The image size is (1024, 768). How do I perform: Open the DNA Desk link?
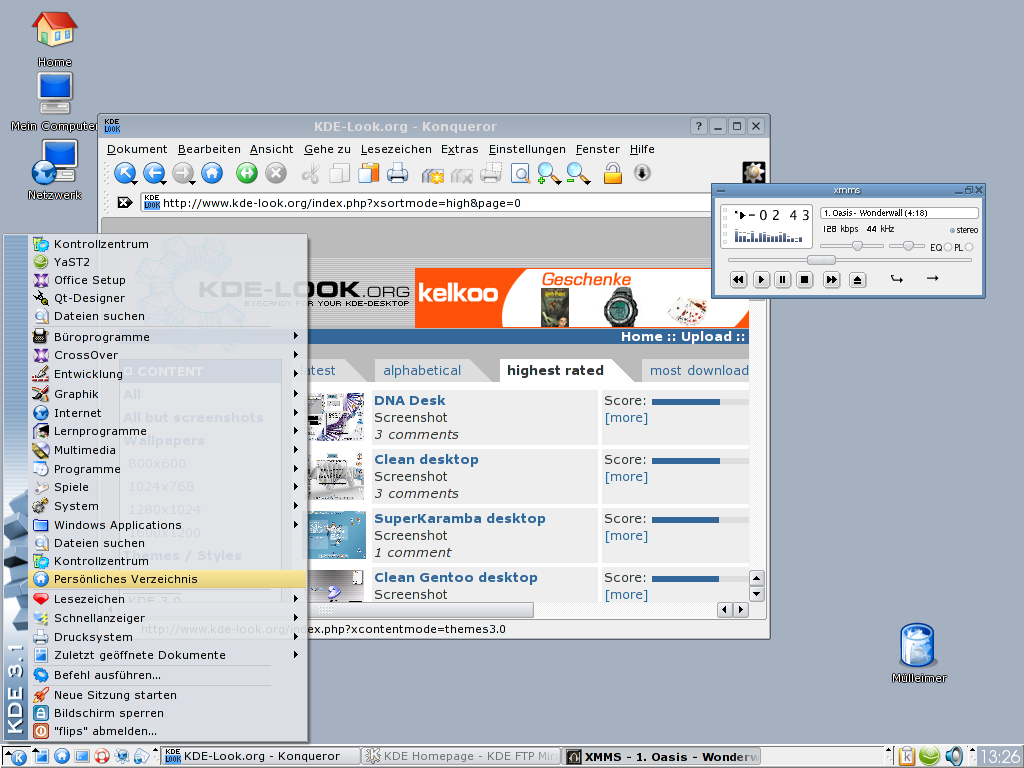[x=409, y=400]
